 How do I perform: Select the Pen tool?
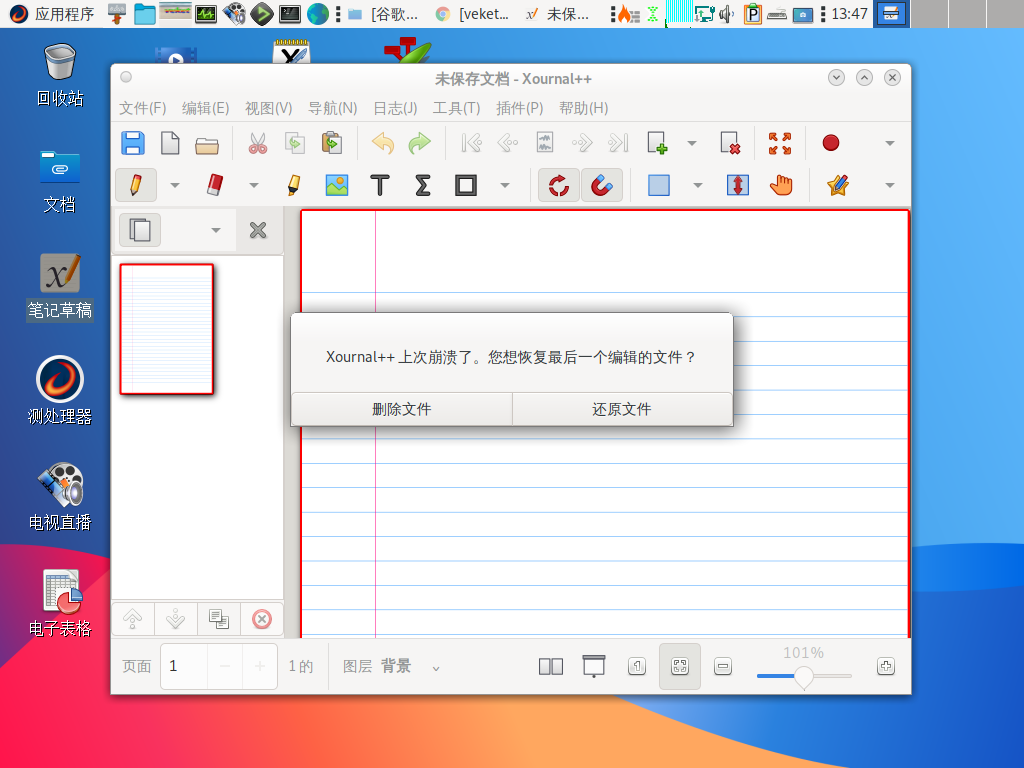click(136, 185)
